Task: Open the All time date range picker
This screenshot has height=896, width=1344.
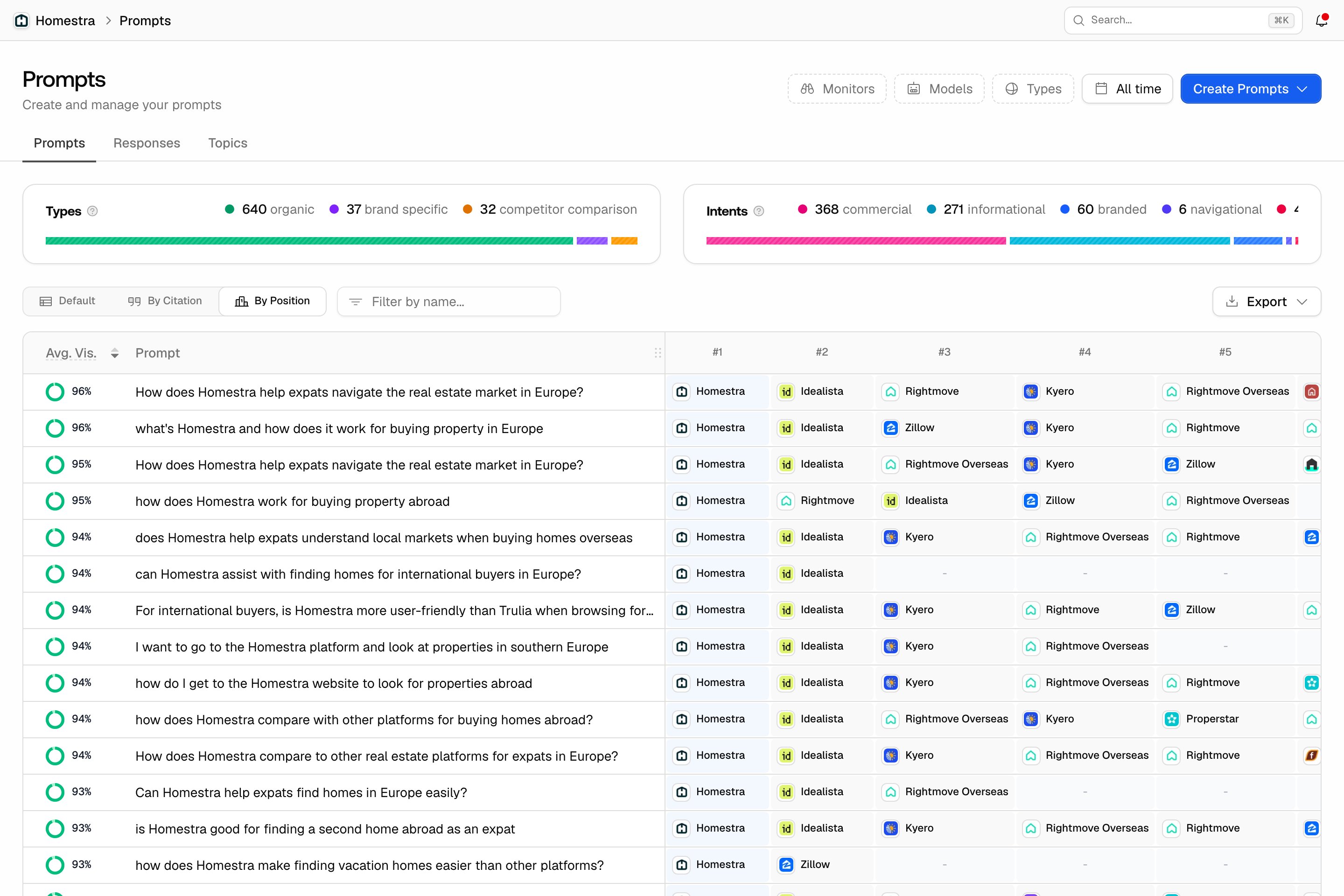Action: 1127,89
